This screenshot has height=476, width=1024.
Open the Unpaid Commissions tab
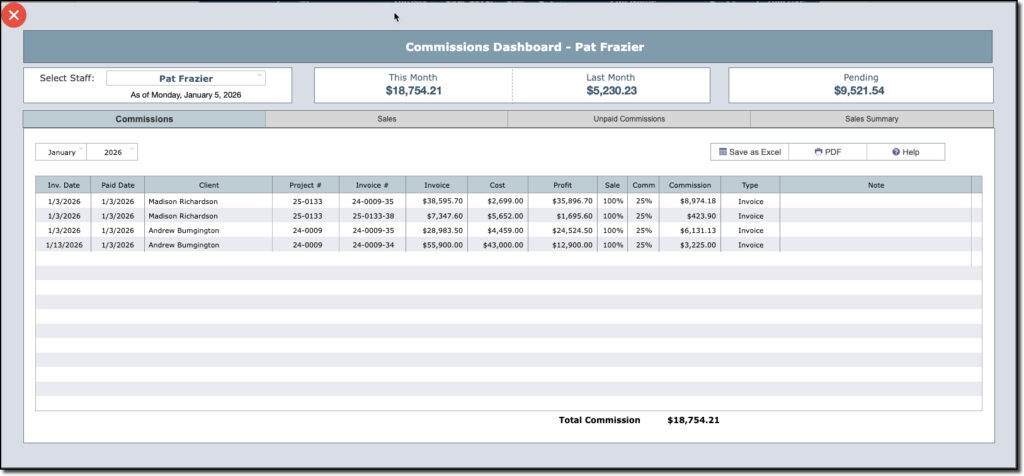[x=628, y=119]
